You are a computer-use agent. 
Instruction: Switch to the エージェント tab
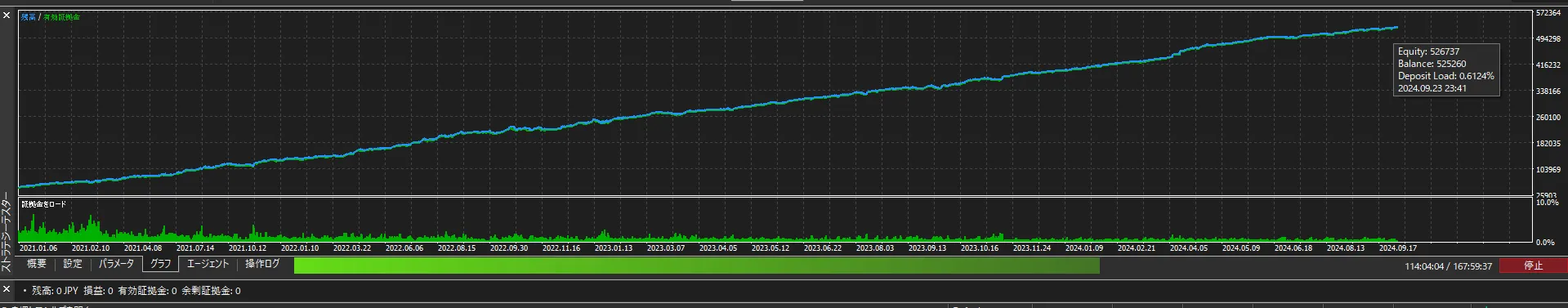click(208, 264)
